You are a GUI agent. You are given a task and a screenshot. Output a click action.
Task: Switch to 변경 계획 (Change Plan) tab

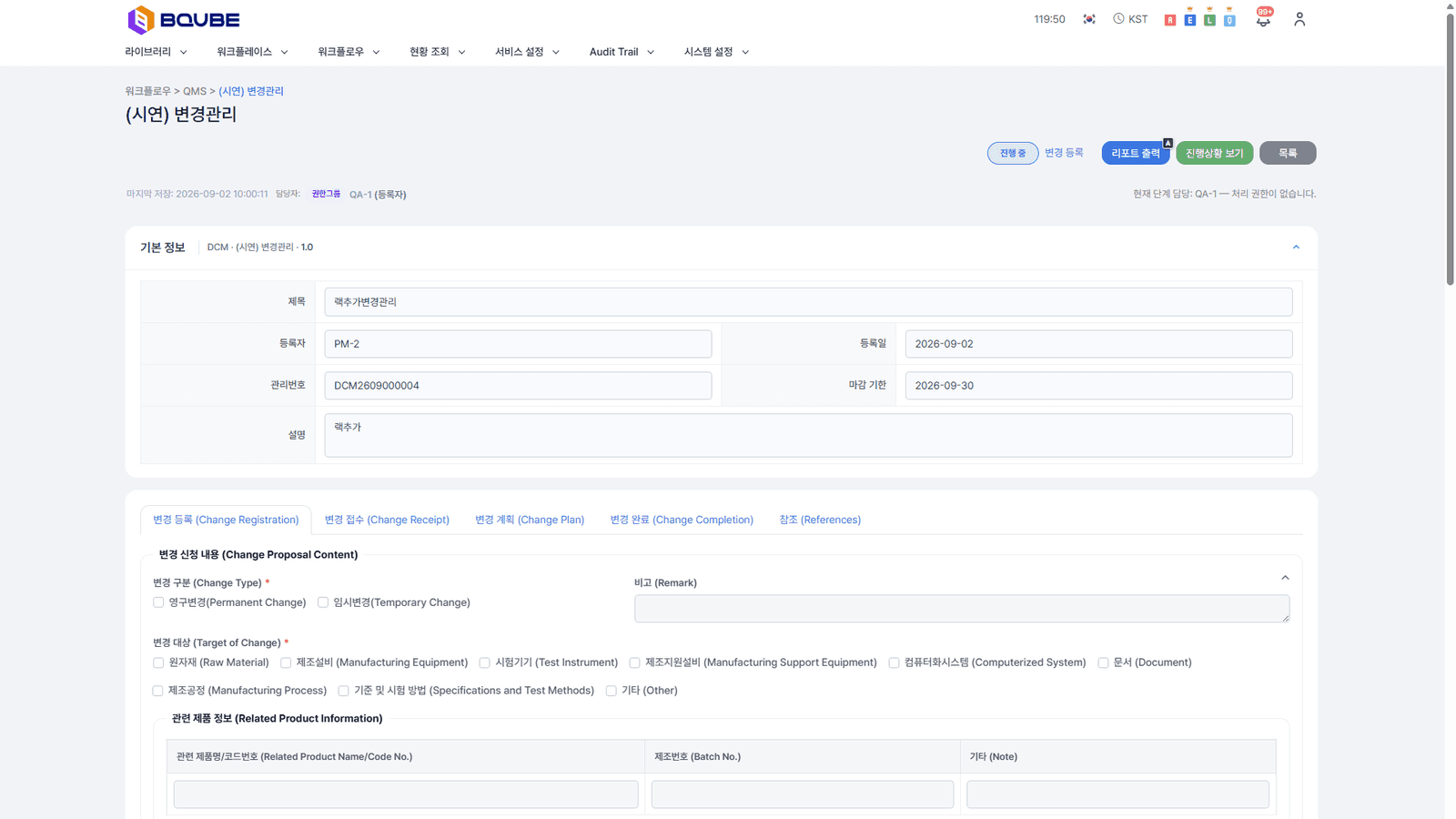tap(530, 520)
